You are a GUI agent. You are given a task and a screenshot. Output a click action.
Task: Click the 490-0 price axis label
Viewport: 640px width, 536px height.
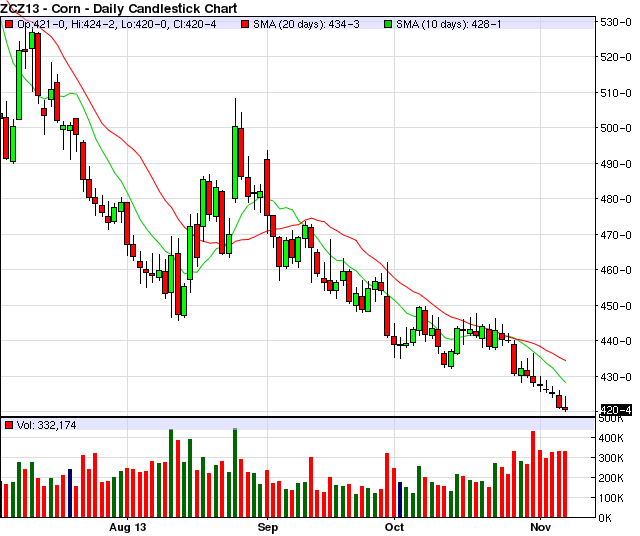point(616,164)
